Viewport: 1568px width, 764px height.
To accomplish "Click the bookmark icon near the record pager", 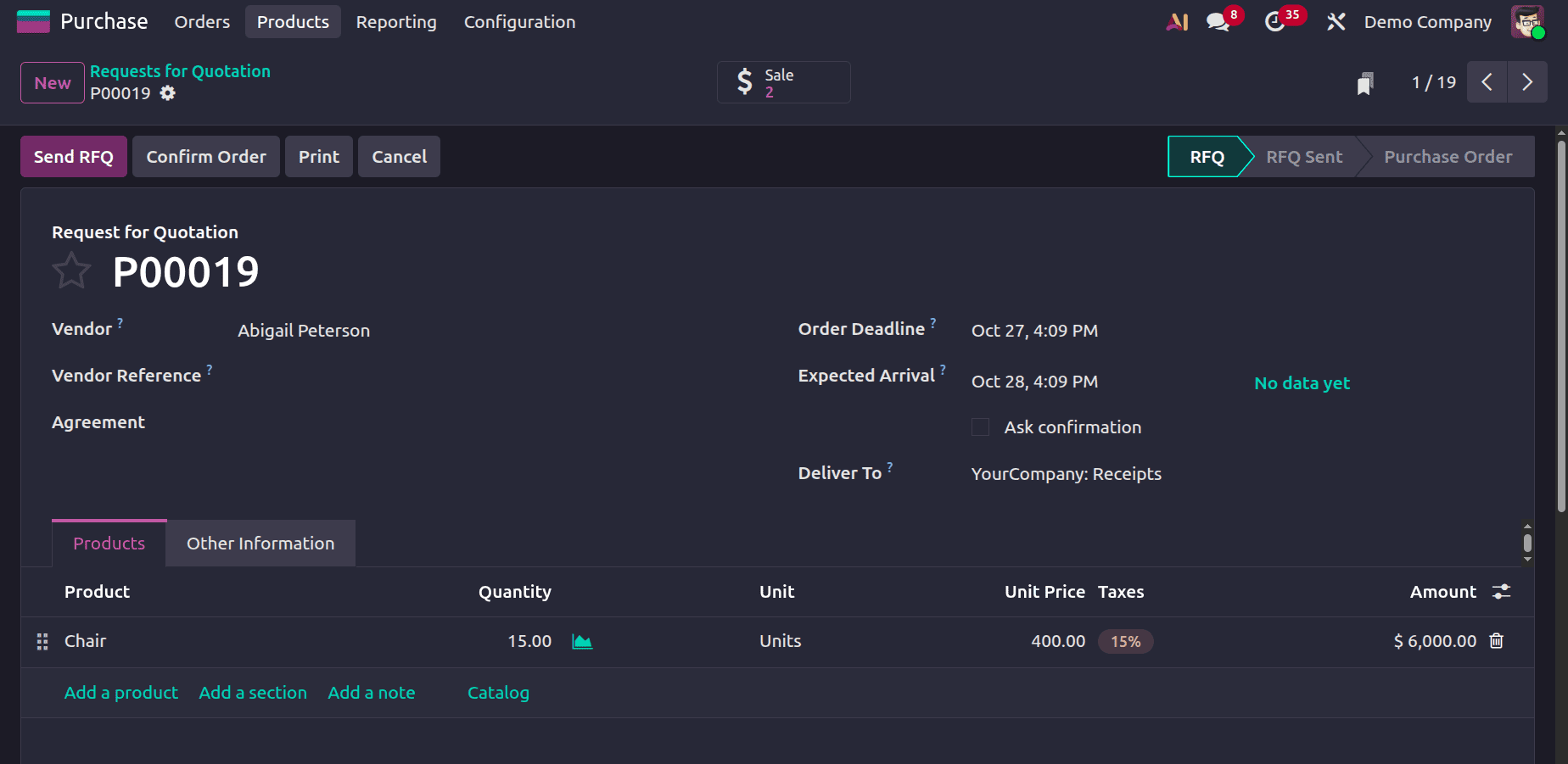I will 1364,82.
